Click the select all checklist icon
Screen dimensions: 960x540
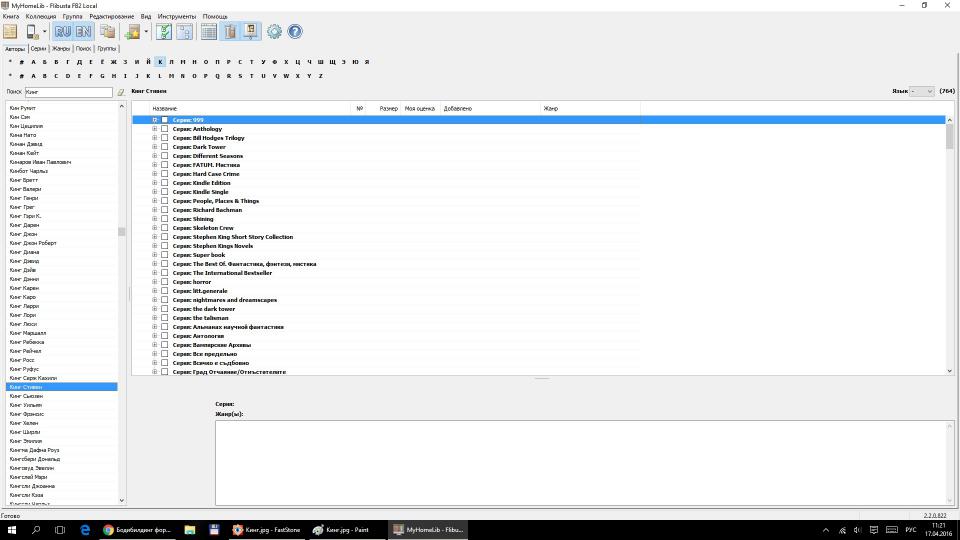[163, 32]
